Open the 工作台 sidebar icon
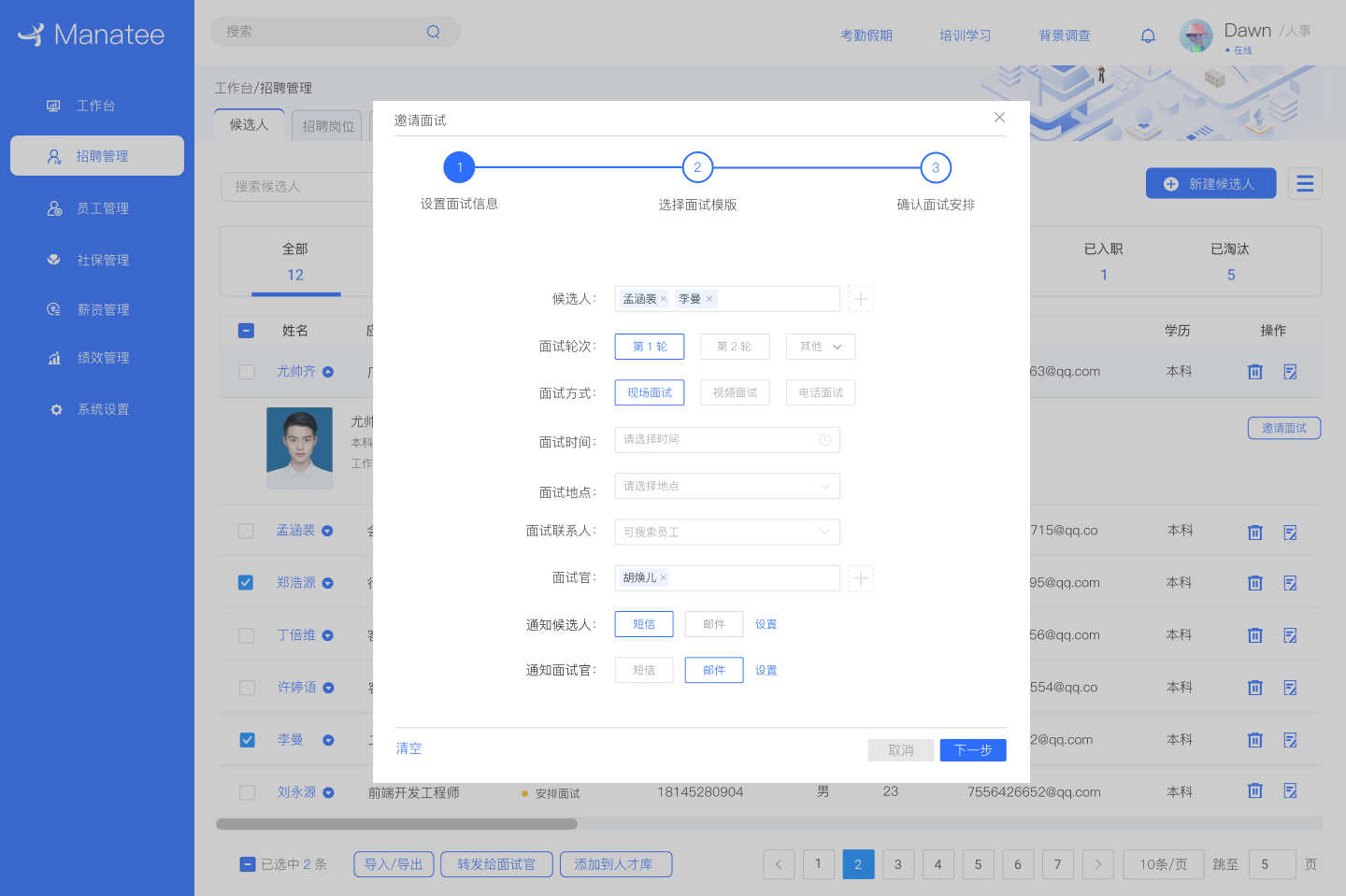Screen dimensions: 1346x896 pos(53,106)
